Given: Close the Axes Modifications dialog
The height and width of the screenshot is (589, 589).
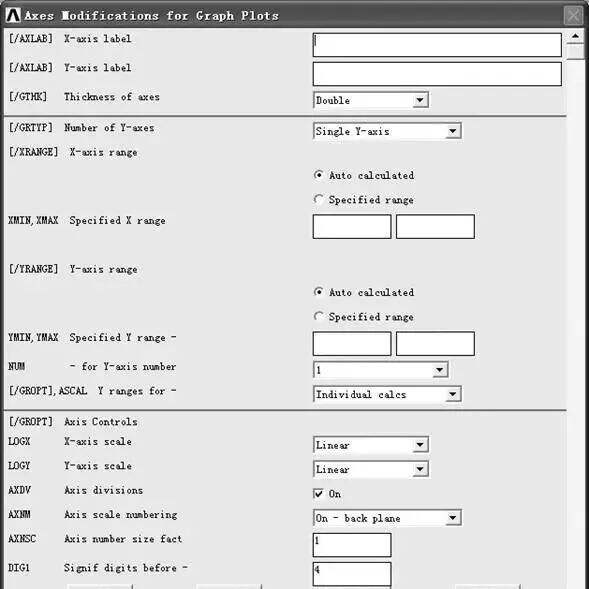Looking at the screenshot, I should click(x=574, y=16).
